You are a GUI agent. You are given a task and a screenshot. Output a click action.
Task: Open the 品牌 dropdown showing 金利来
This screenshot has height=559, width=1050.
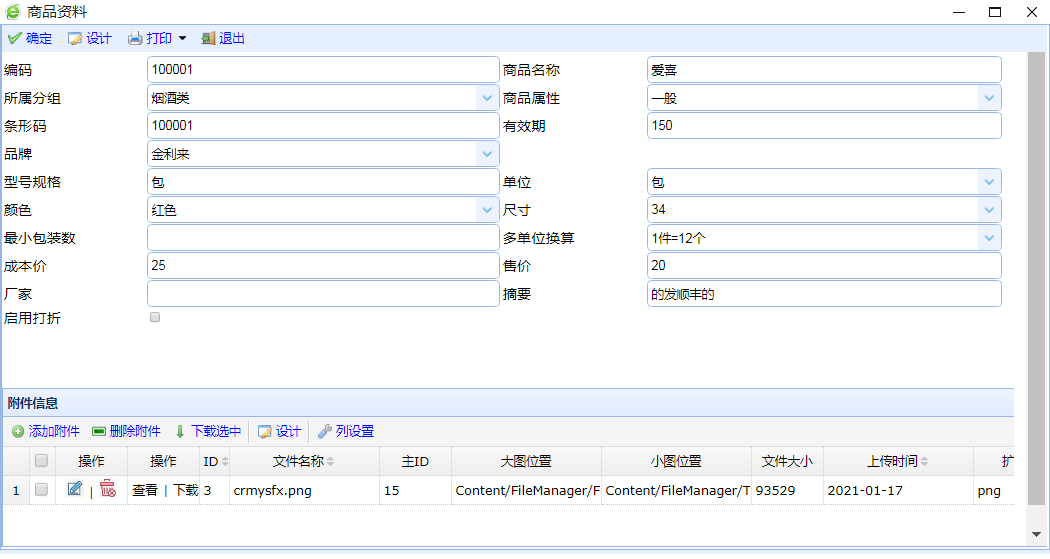pos(487,154)
